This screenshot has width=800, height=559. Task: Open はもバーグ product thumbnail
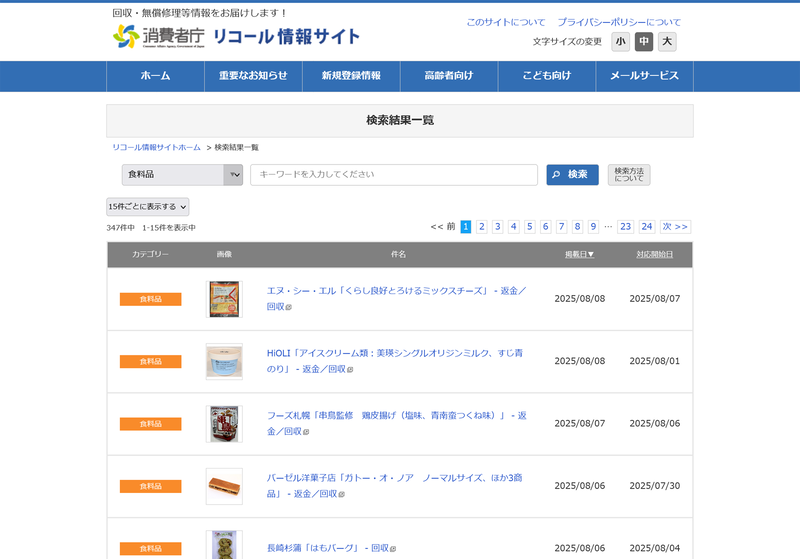tap(224, 545)
